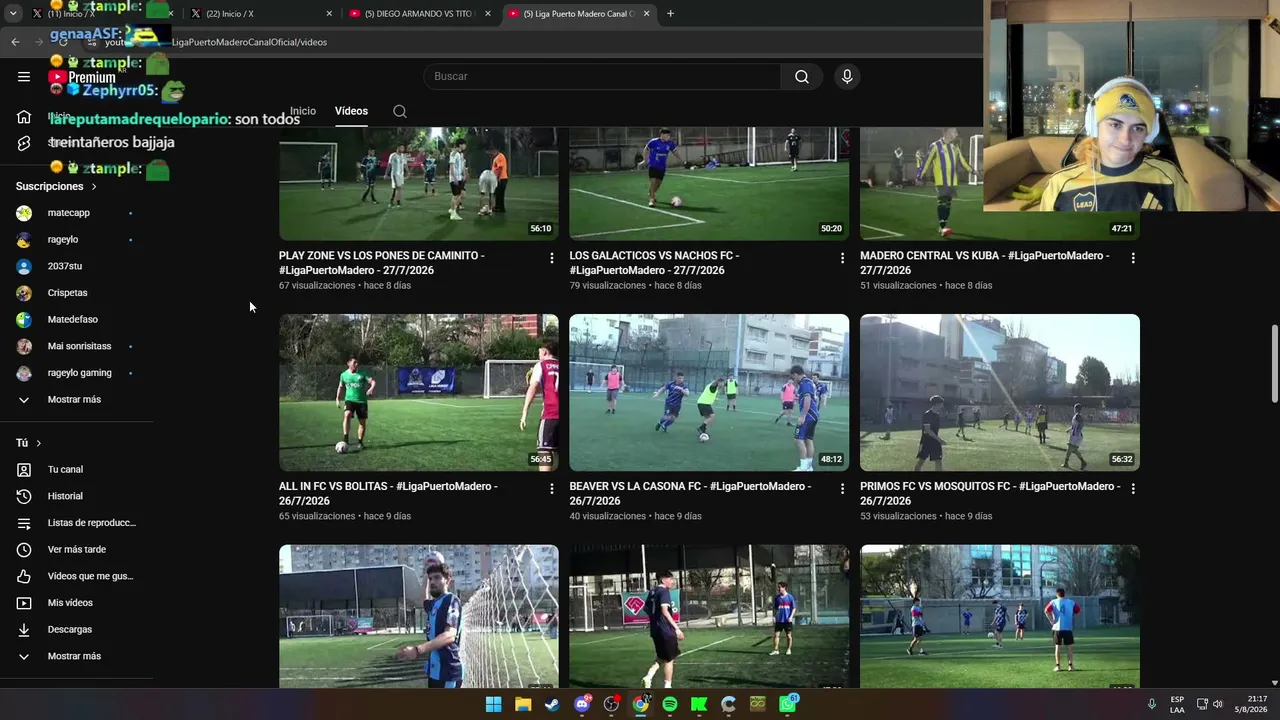Open the Windows Start menu
Screen dimensions: 1280x720
(x=493, y=704)
